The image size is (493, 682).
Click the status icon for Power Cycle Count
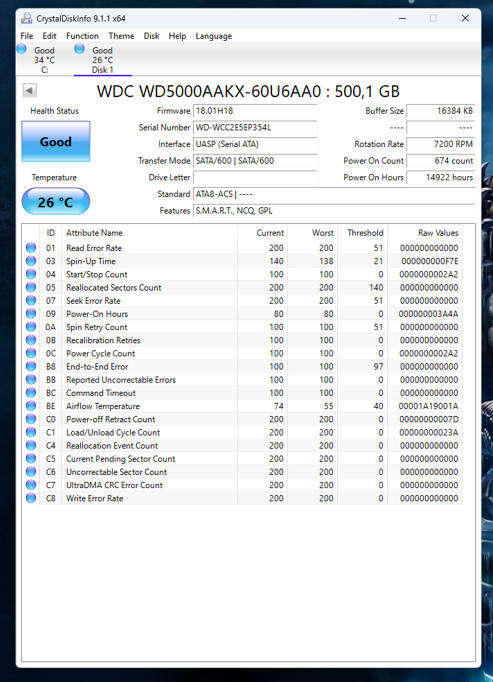click(31, 353)
